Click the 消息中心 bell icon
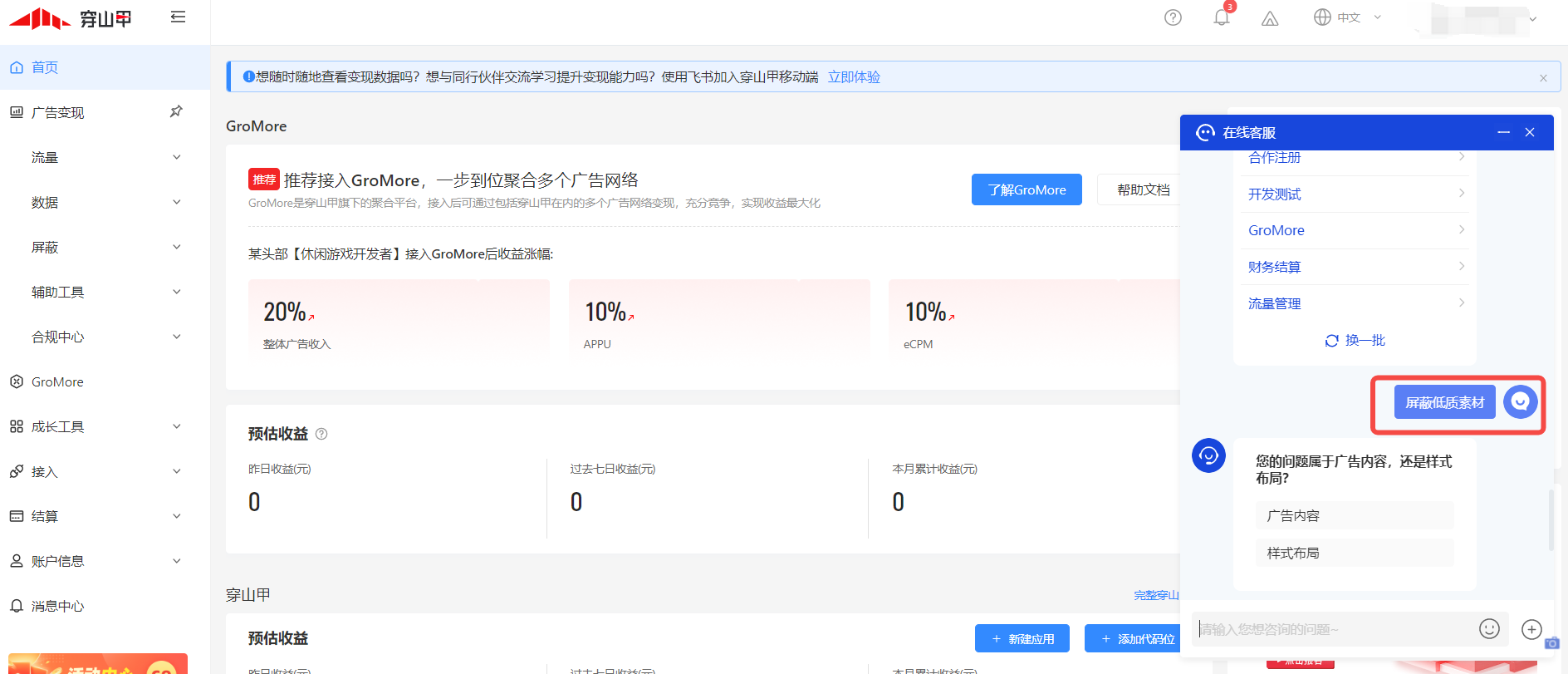Image resolution: width=1568 pixels, height=674 pixels. (17, 606)
